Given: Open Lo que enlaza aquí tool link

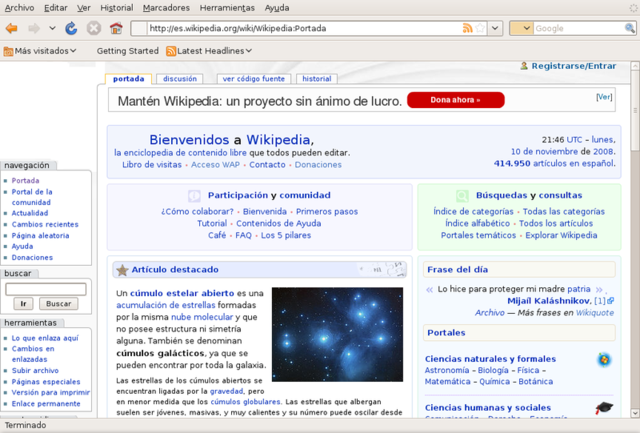Looking at the screenshot, I should (45, 338).
